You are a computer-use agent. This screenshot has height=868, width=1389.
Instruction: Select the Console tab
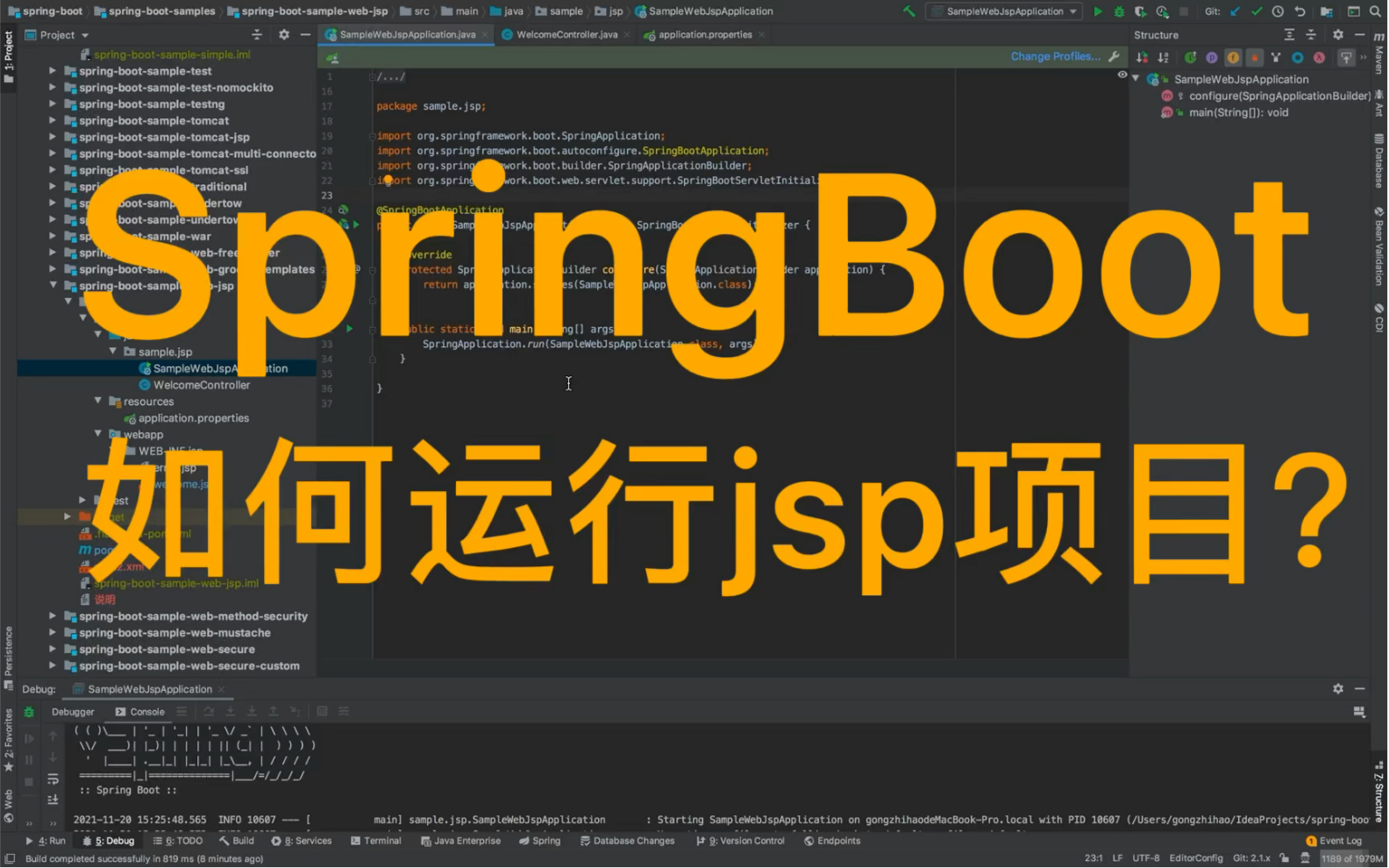(x=140, y=712)
